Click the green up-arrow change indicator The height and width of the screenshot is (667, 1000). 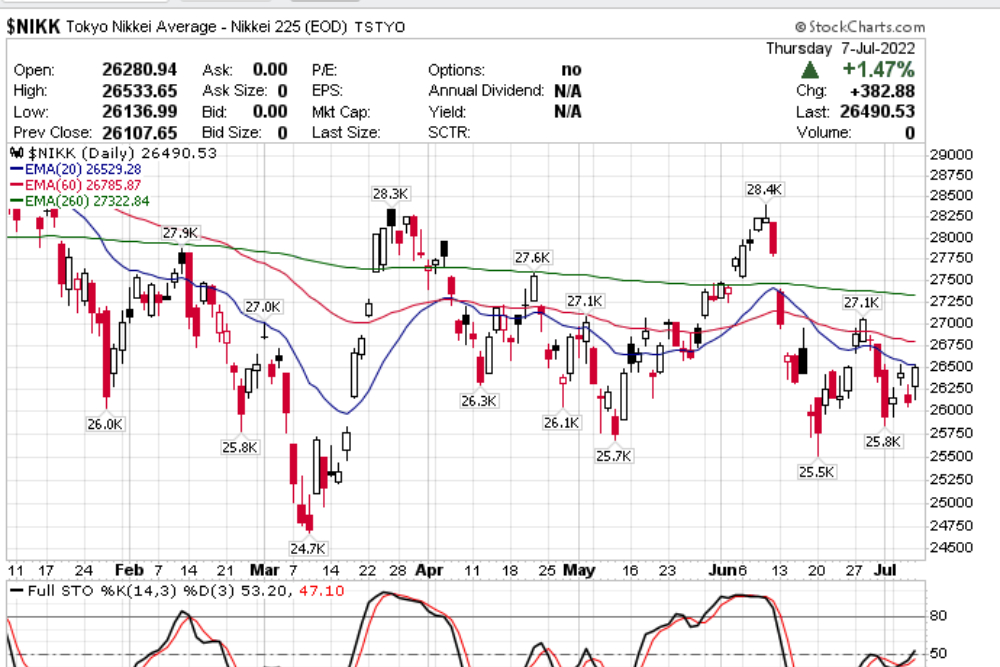coord(810,70)
